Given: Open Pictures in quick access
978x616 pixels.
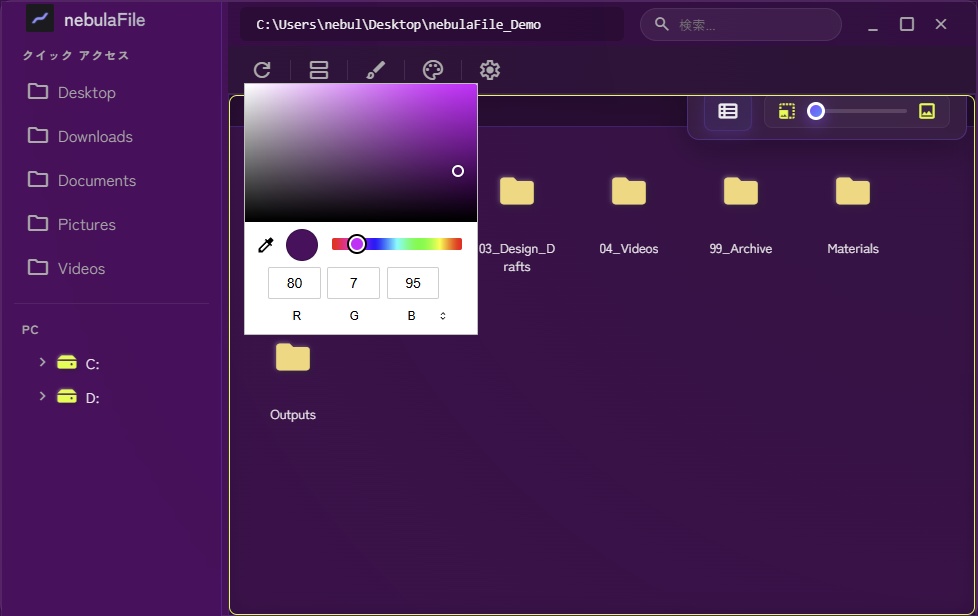Looking at the screenshot, I should pos(72,224).
